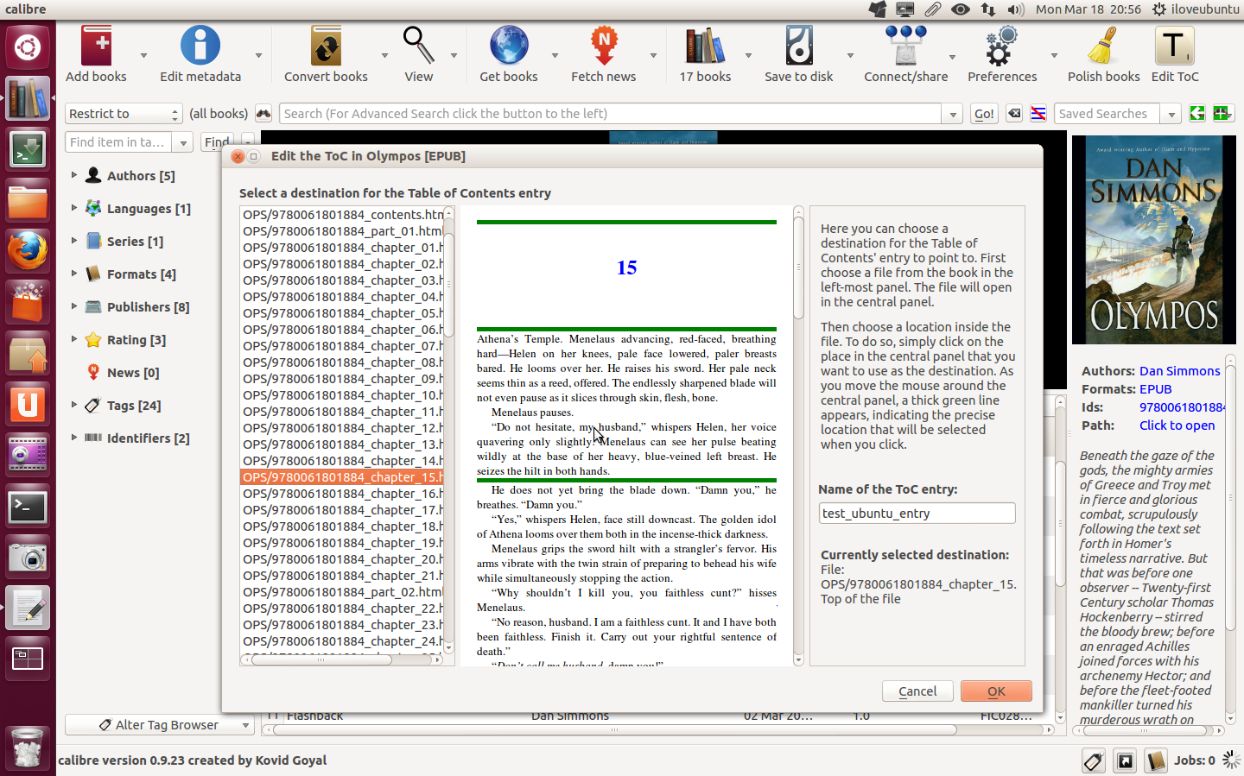The width and height of the screenshot is (1244, 776).
Task: Open Add books dropdown arrow
Action: pos(143,55)
